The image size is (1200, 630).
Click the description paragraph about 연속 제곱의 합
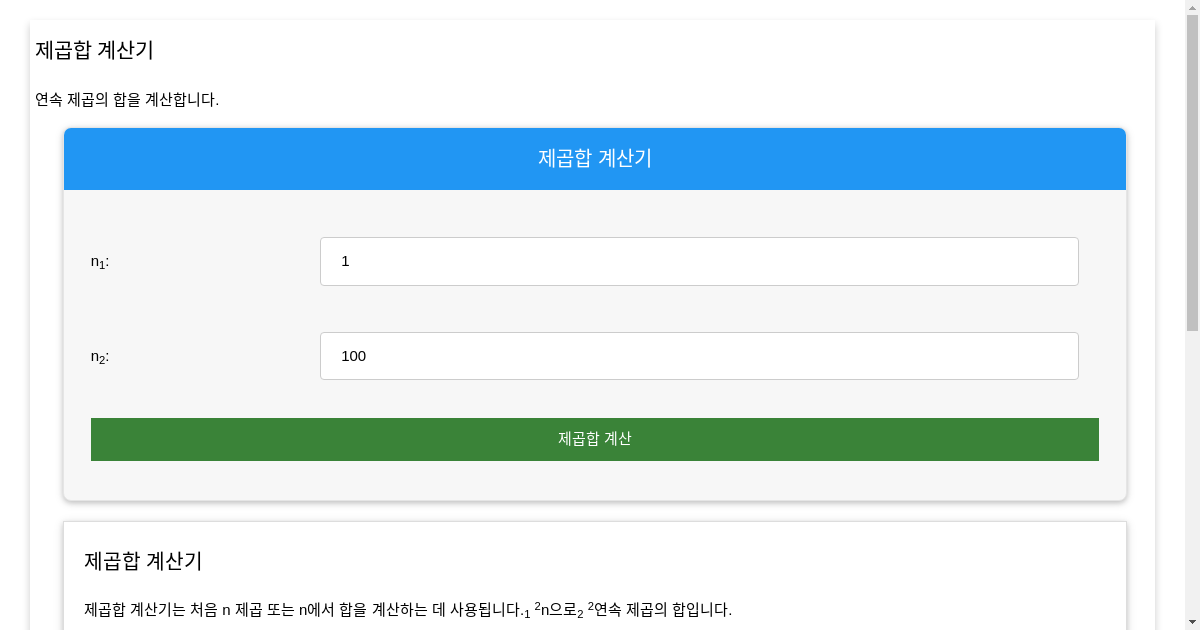pos(408,609)
